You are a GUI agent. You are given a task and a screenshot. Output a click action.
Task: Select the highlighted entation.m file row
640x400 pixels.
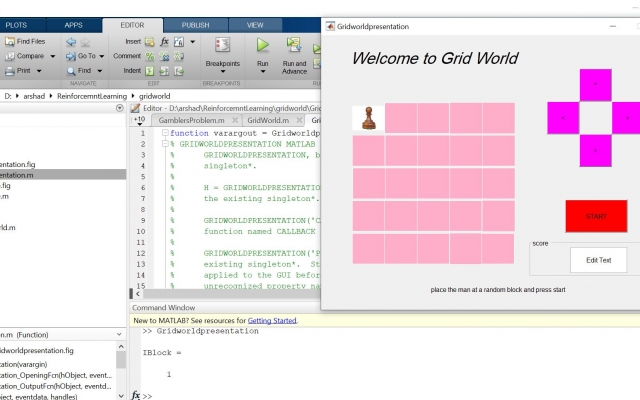tap(63, 175)
